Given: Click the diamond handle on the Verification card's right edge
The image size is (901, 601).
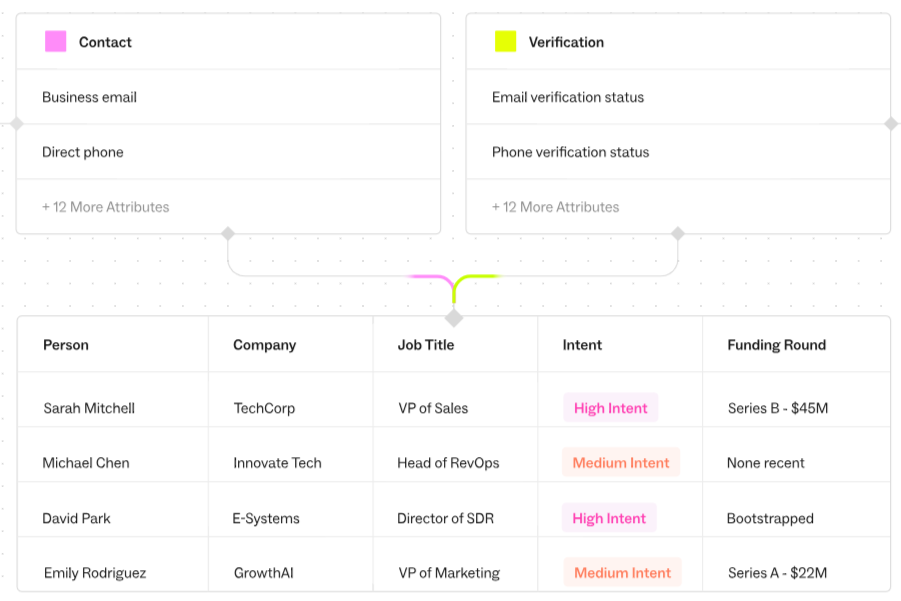Looking at the screenshot, I should [891, 124].
